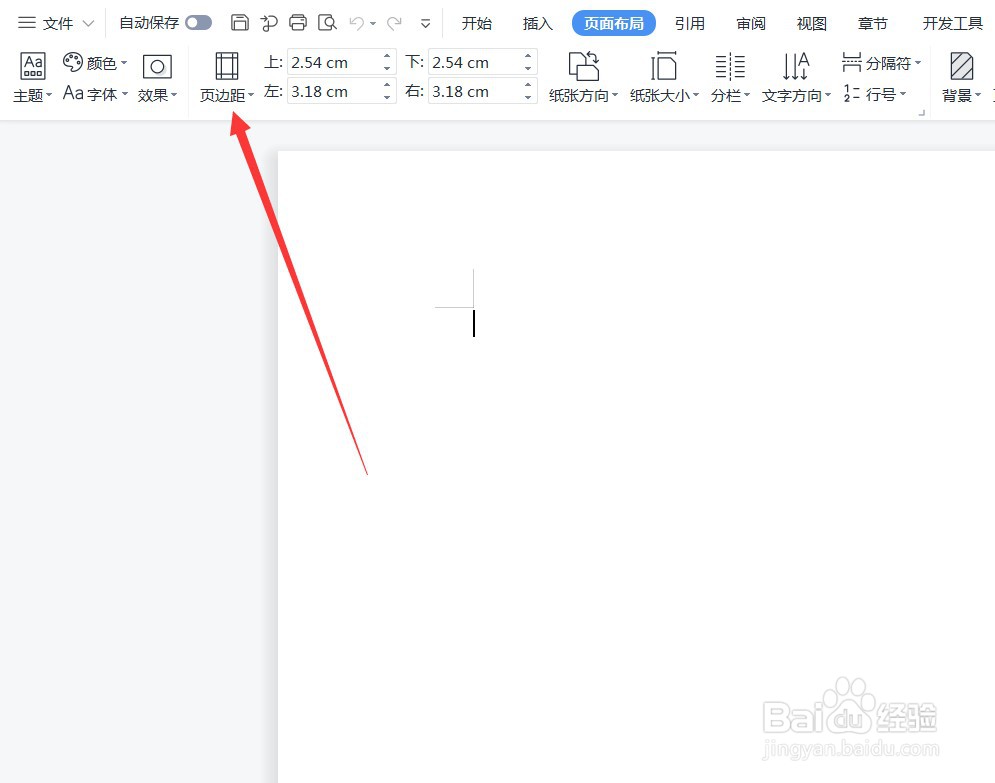Screen dimensions: 995x783
Task: Expand the 纸张方向 dropdown arrow
Action: pos(615,95)
